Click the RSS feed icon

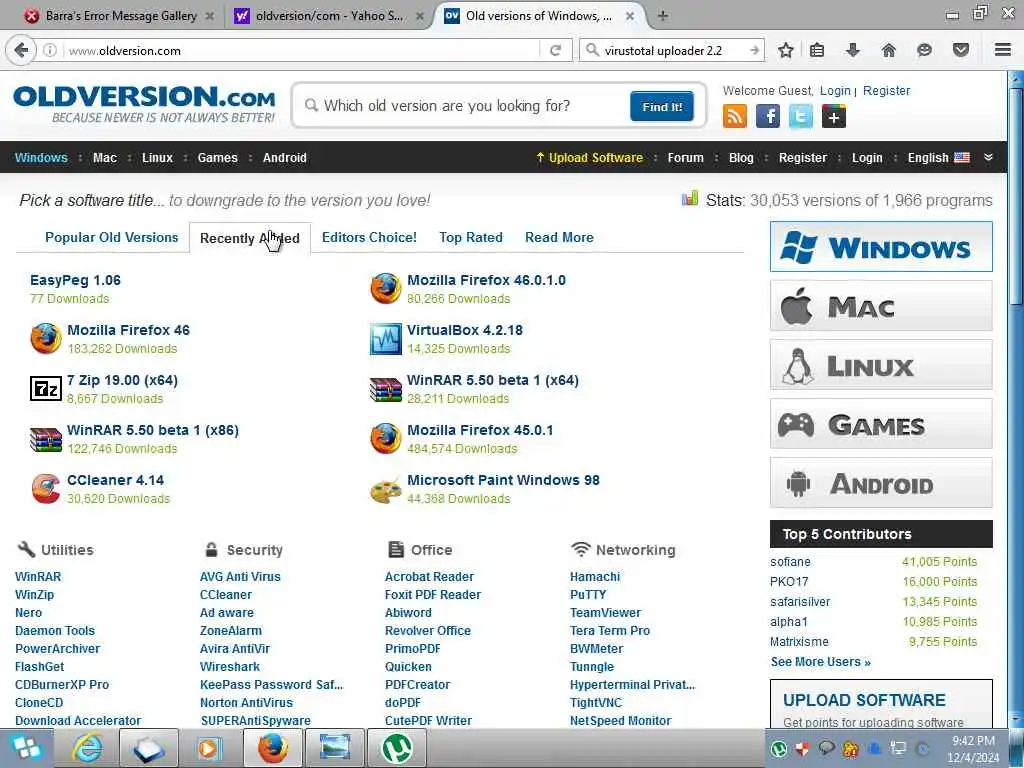tap(735, 116)
